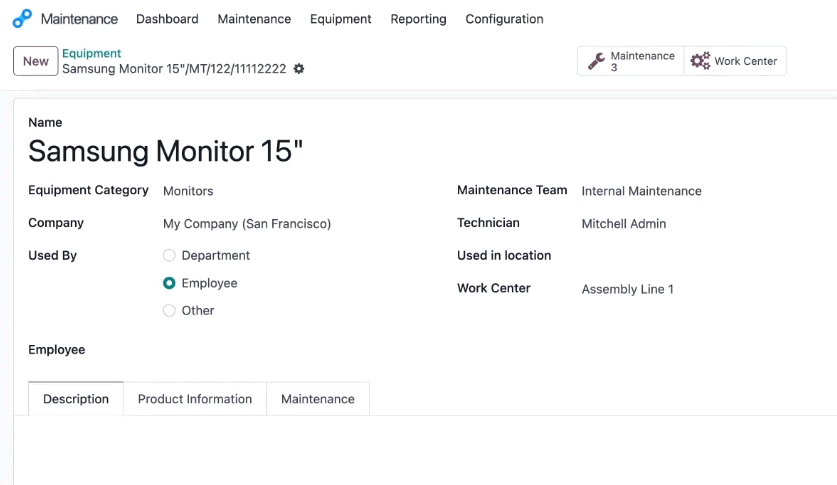Click the Equipment Category label
Image resolution: width=837 pixels, height=485 pixels.
88,190
